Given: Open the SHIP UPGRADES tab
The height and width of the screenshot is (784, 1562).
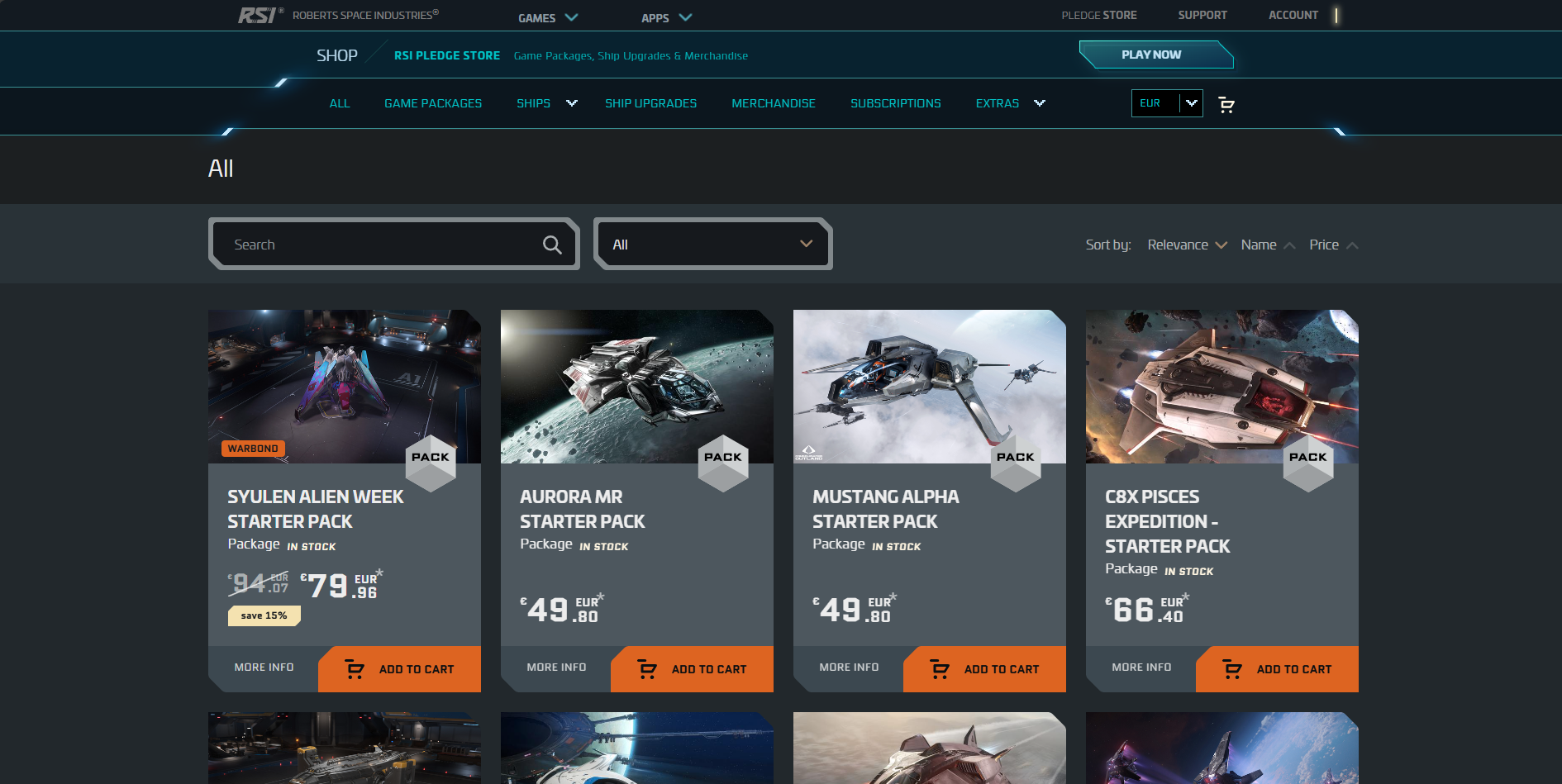Looking at the screenshot, I should pos(650,103).
